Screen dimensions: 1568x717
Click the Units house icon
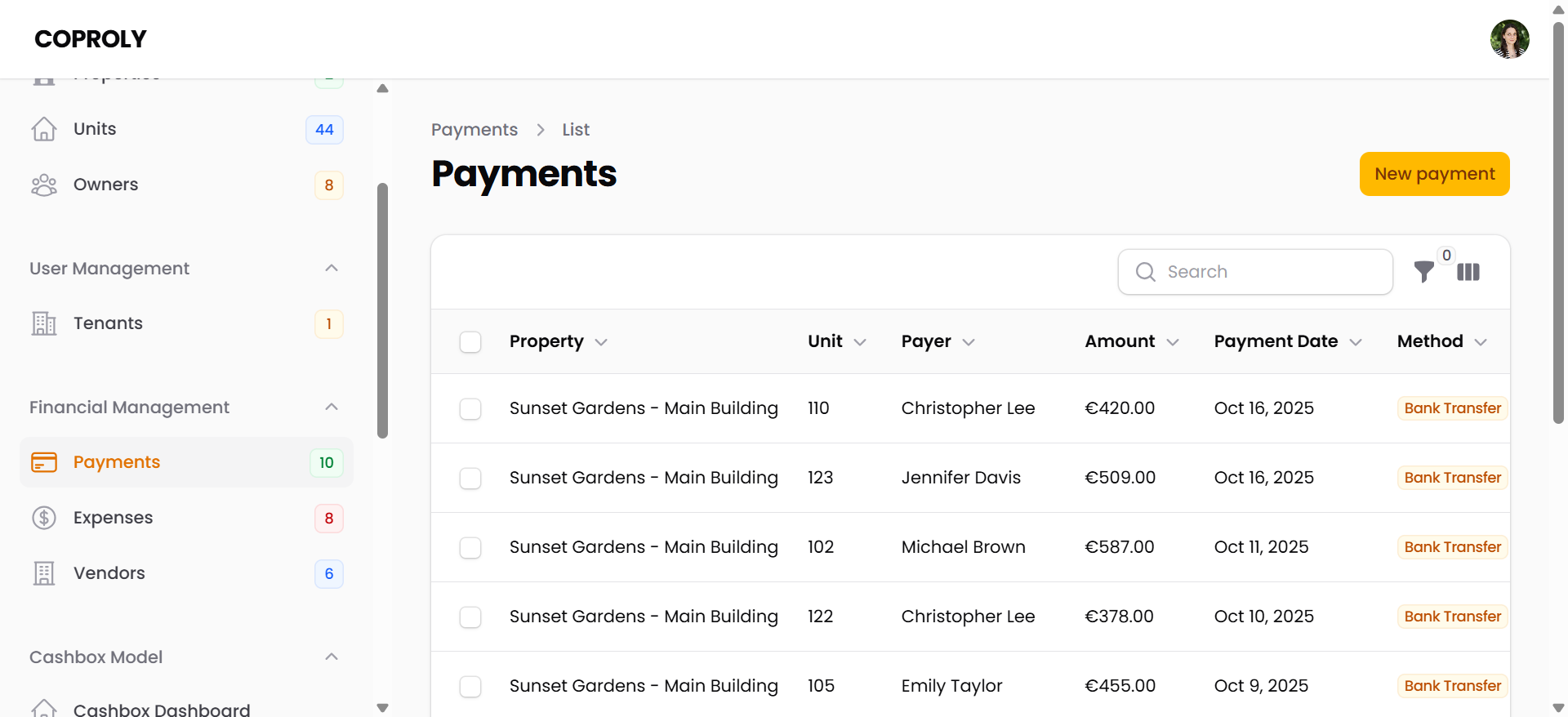[x=44, y=129]
